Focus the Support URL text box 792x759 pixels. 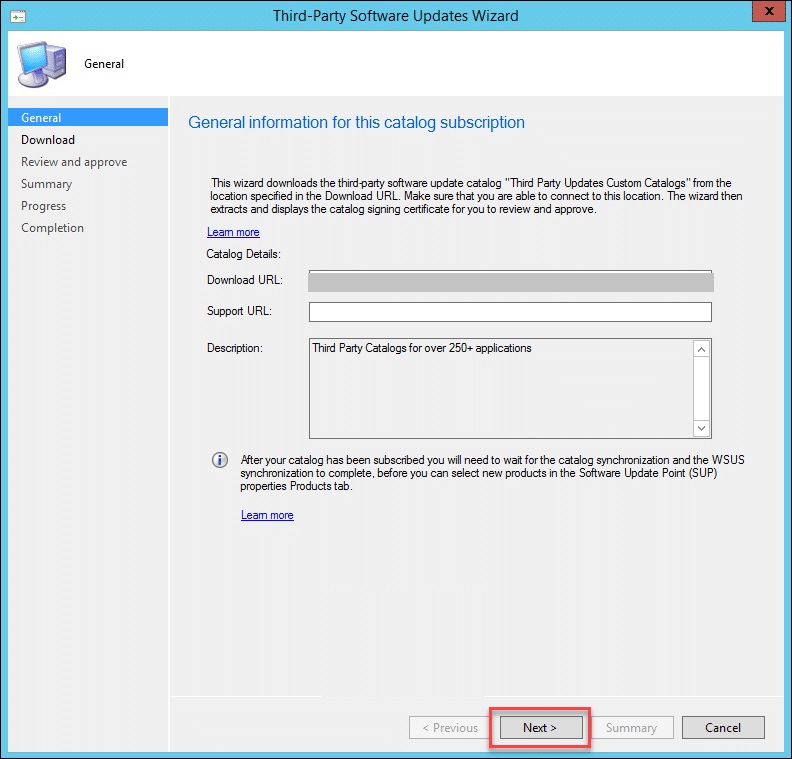point(510,312)
